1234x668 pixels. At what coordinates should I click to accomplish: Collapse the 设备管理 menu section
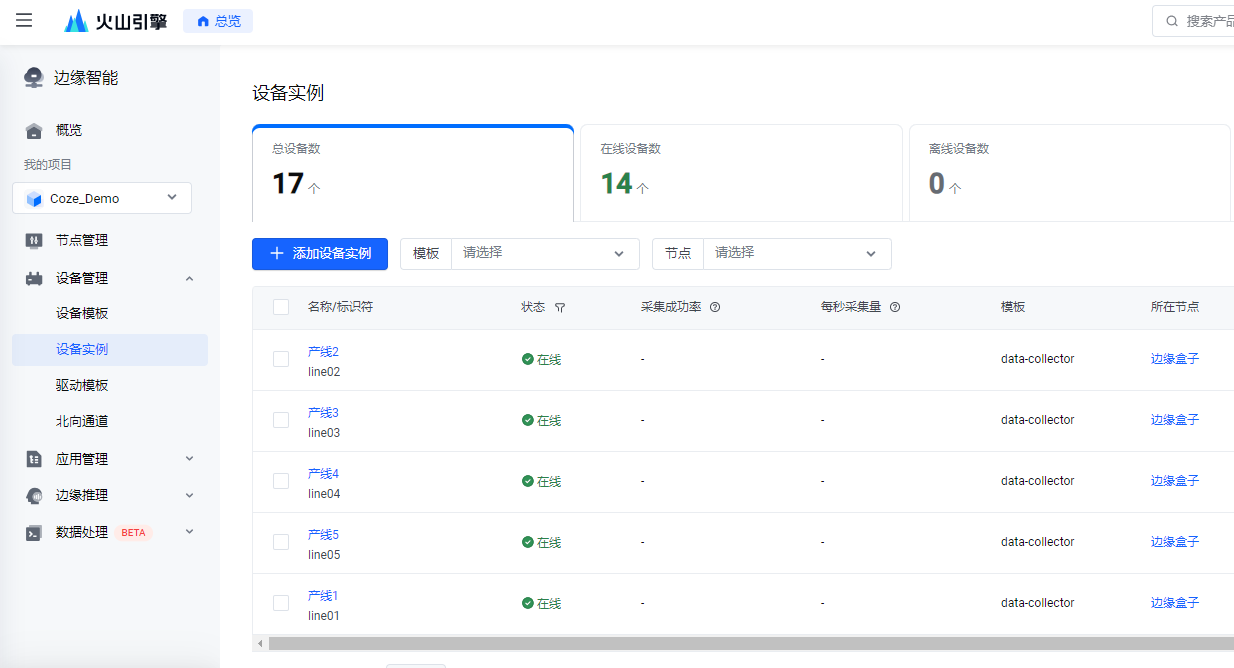[190, 278]
